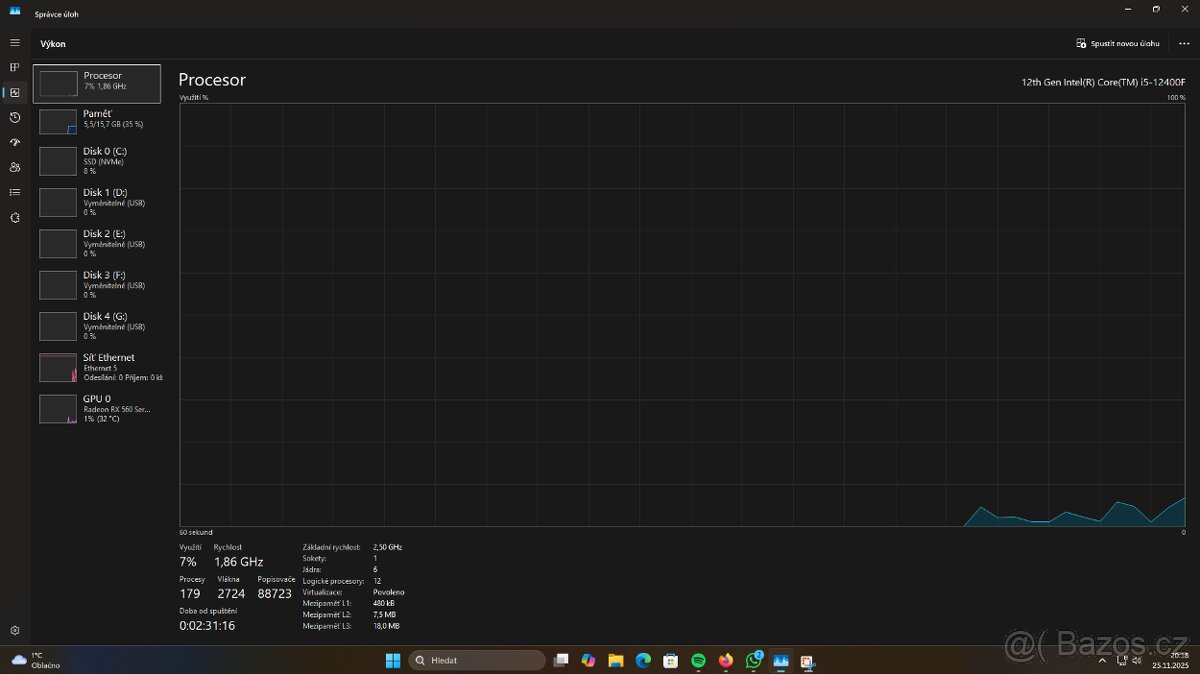Show hidden system tray icons chevron
This screenshot has width=1200, height=674.
click(x=1102, y=660)
